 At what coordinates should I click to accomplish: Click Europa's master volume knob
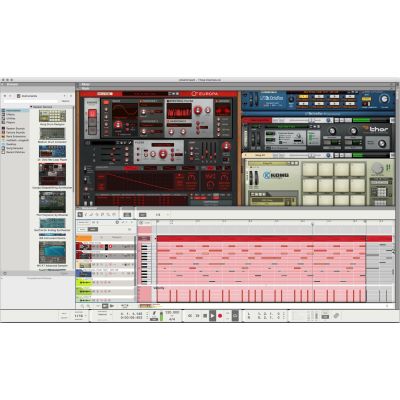click(226, 146)
